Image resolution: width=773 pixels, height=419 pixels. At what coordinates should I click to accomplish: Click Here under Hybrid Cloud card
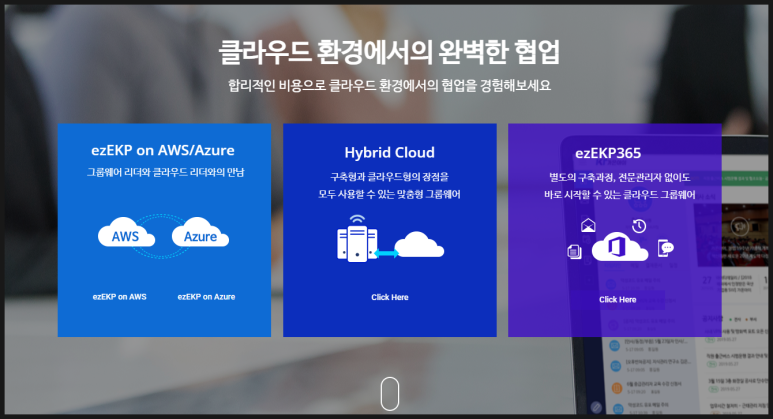389,297
